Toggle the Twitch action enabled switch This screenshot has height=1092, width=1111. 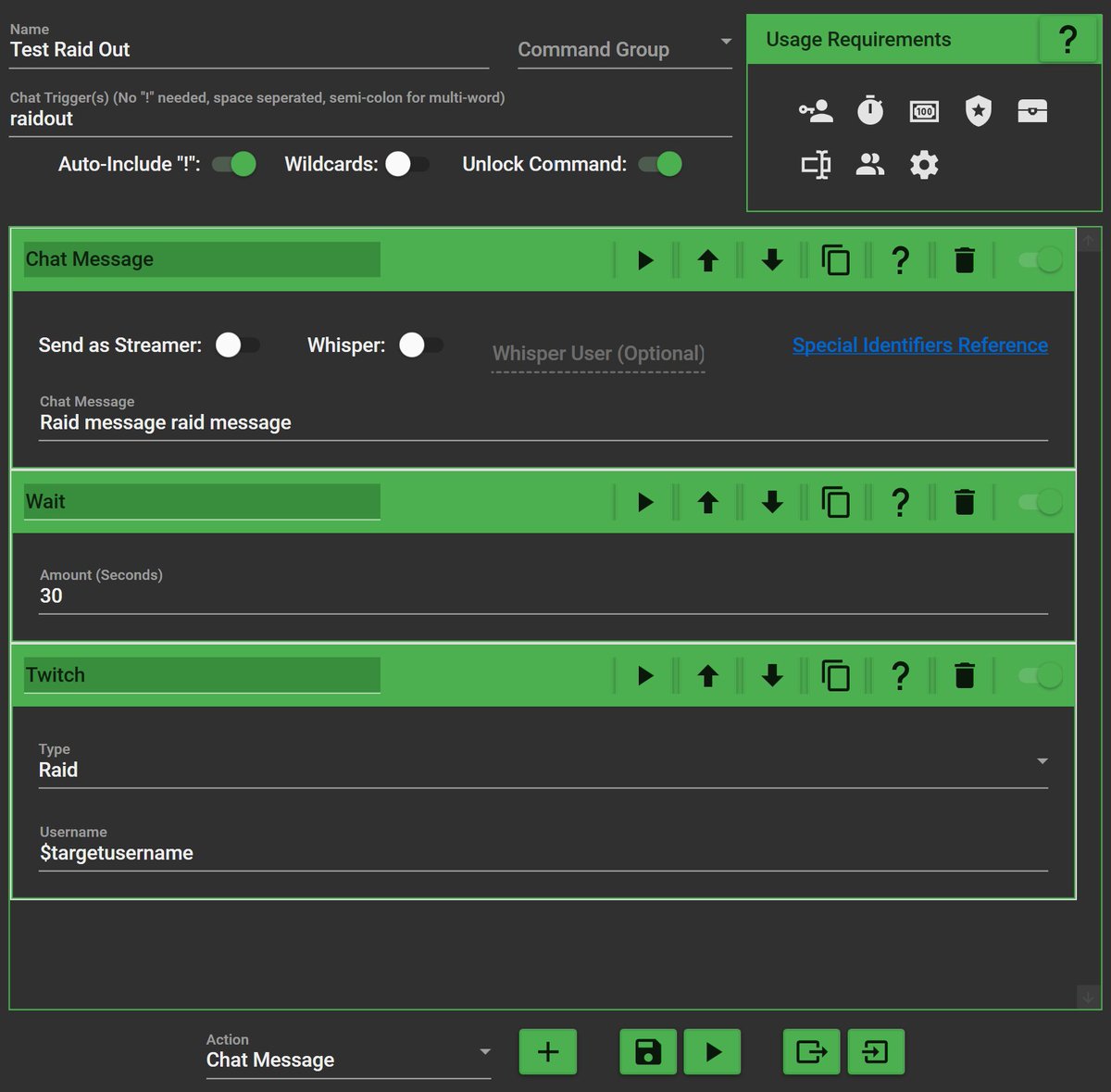tap(1041, 675)
